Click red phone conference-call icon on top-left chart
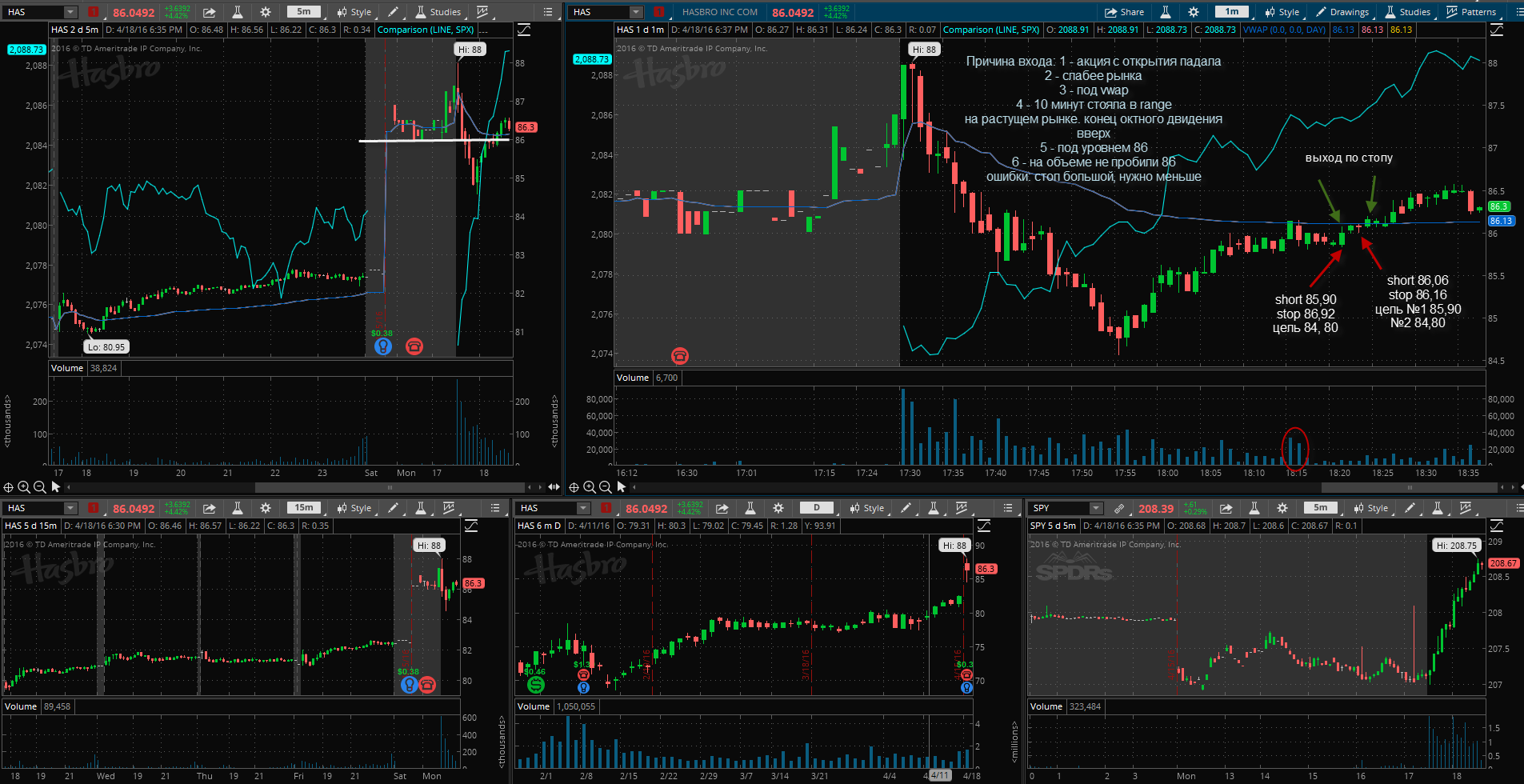 pyautogui.click(x=414, y=346)
